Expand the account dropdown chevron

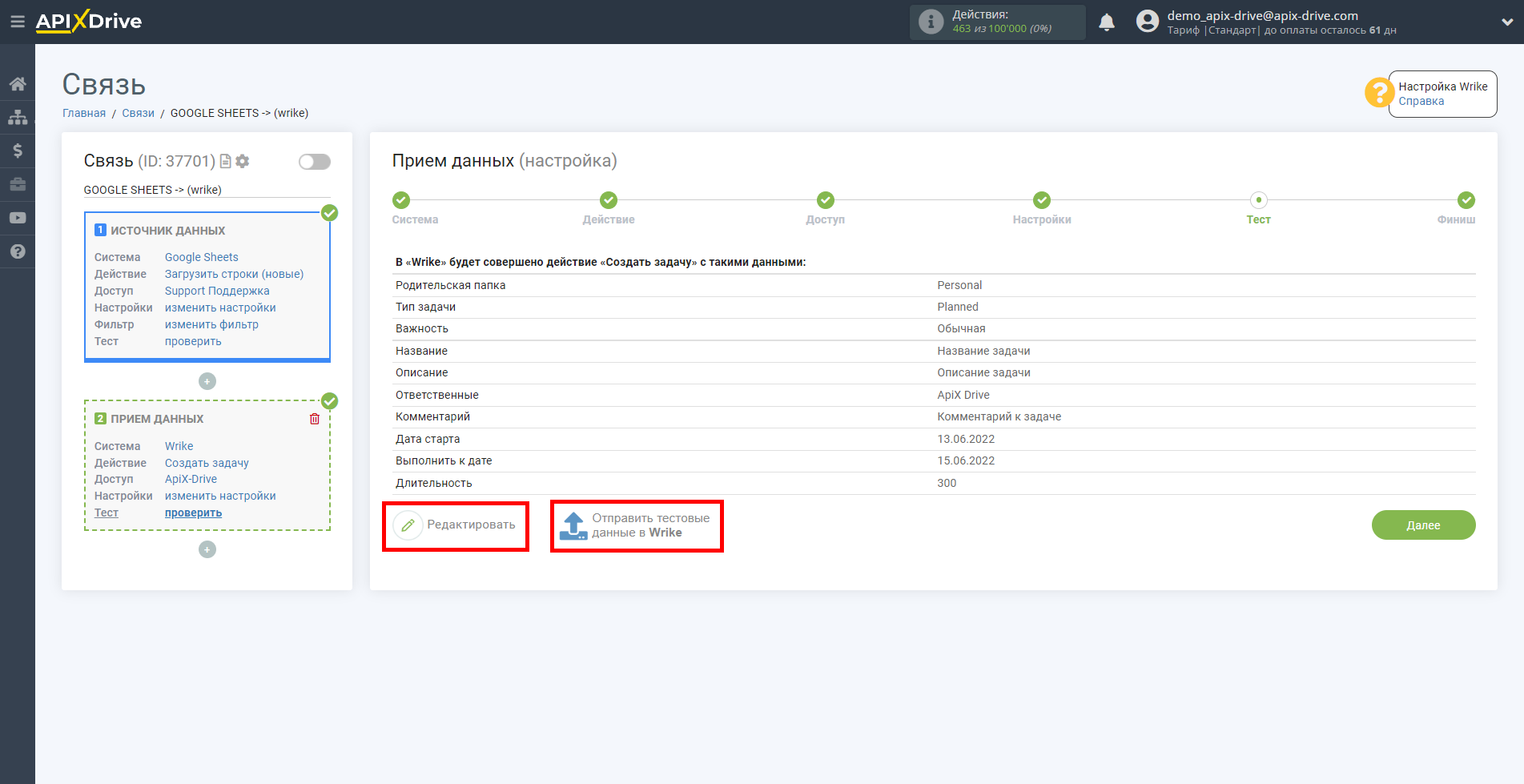click(1507, 22)
